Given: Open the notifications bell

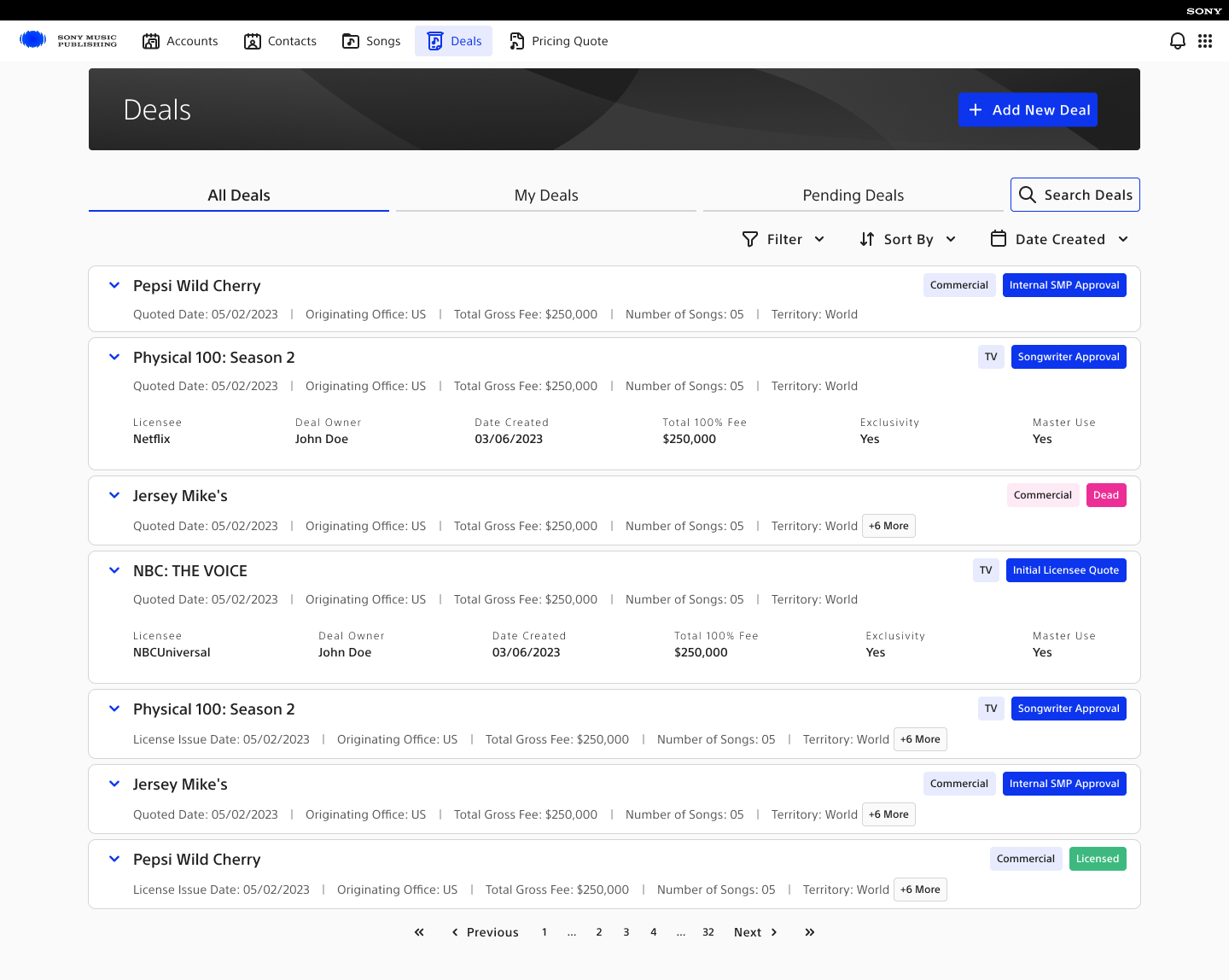Looking at the screenshot, I should [x=1178, y=41].
